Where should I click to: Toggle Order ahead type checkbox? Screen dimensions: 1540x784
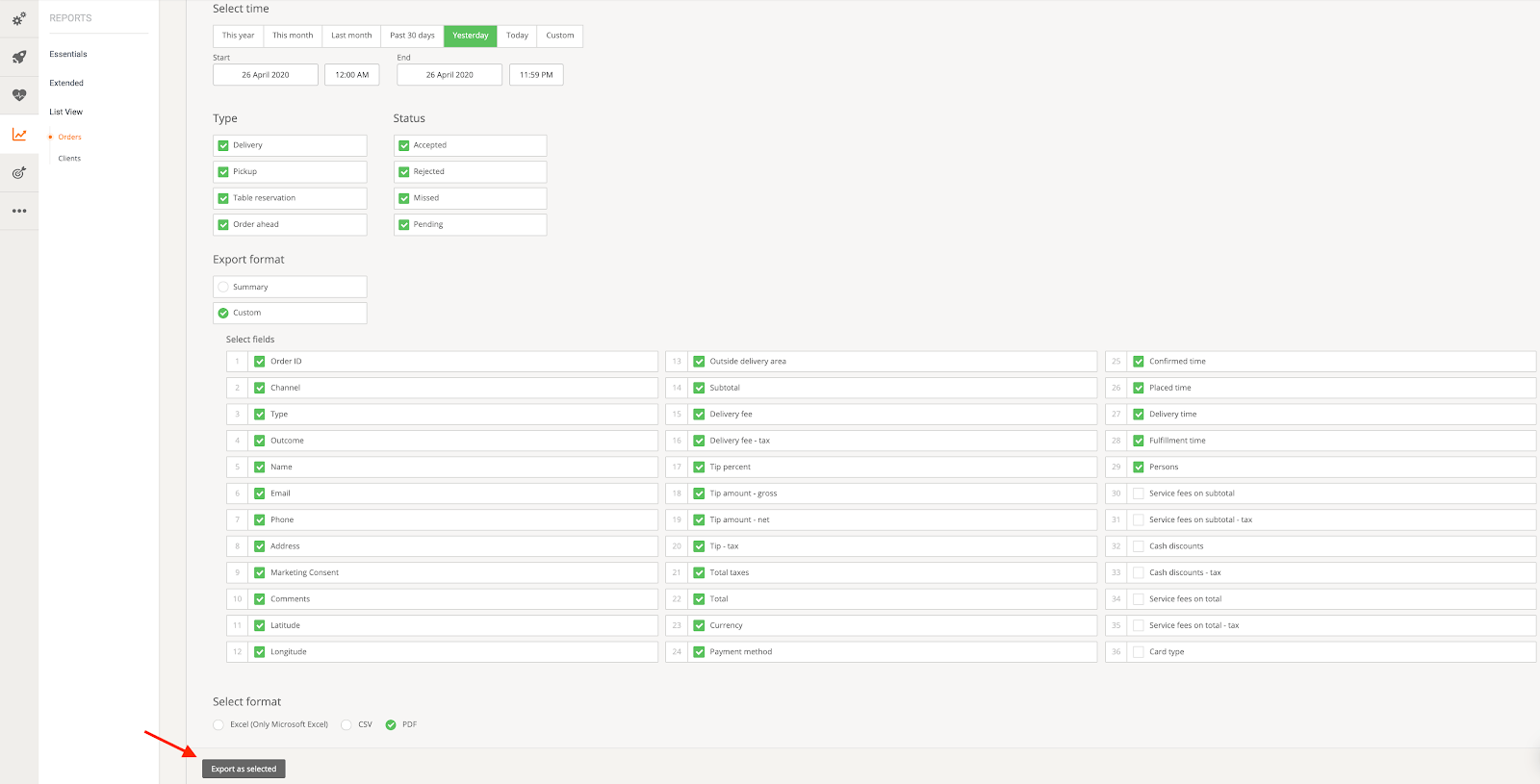[x=223, y=225]
